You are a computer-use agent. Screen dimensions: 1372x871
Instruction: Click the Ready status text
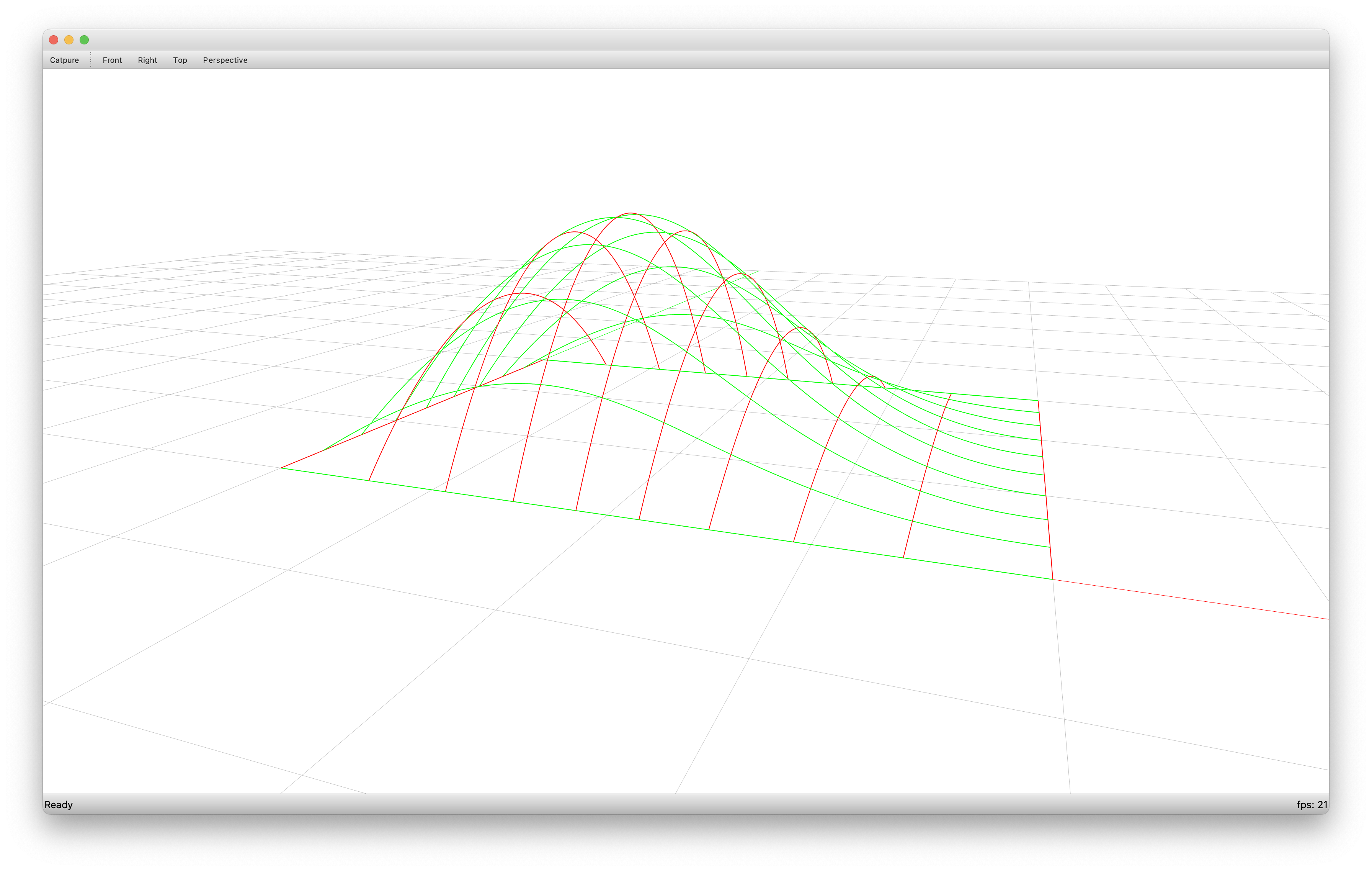click(59, 804)
